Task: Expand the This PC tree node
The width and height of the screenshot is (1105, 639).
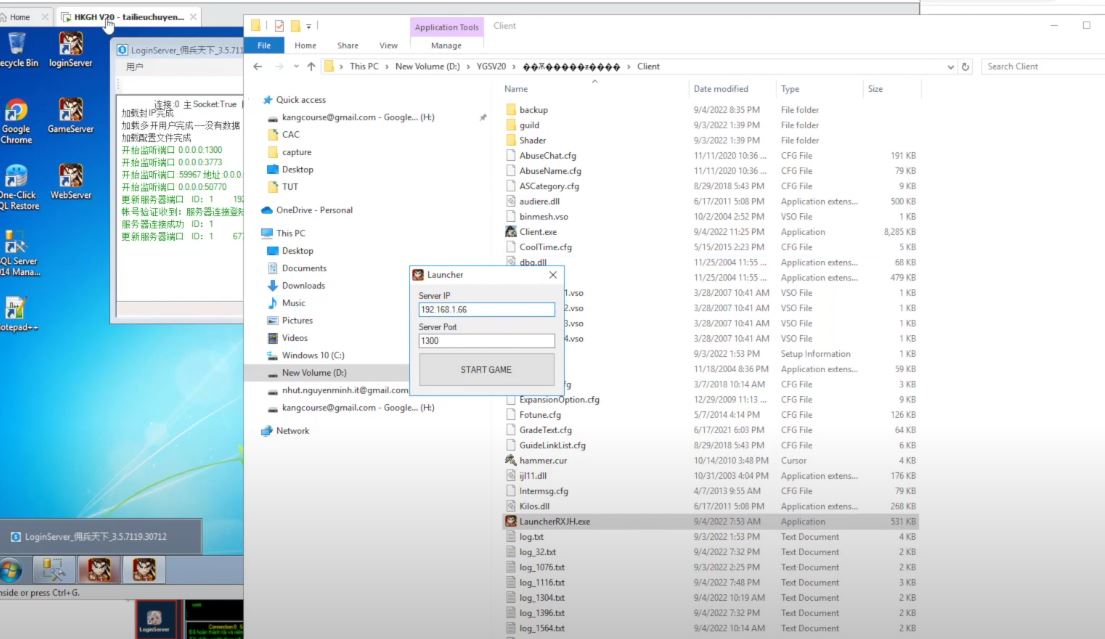Action: pyautogui.click(x=257, y=233)
